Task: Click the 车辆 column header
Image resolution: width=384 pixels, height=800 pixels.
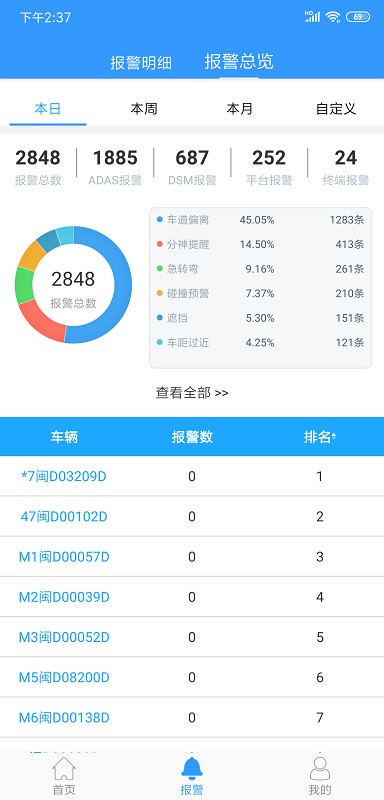Action: click(x=64, y=437)
